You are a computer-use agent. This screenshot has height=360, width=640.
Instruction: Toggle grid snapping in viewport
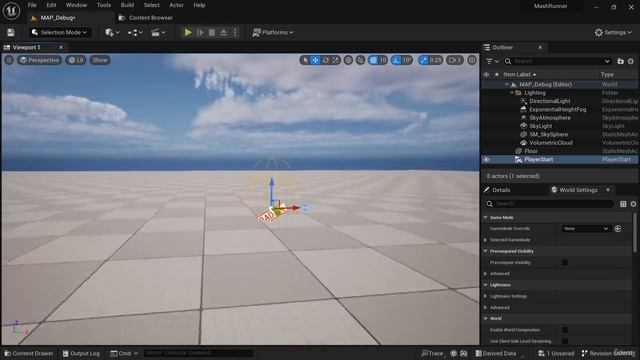pos(373,60)
